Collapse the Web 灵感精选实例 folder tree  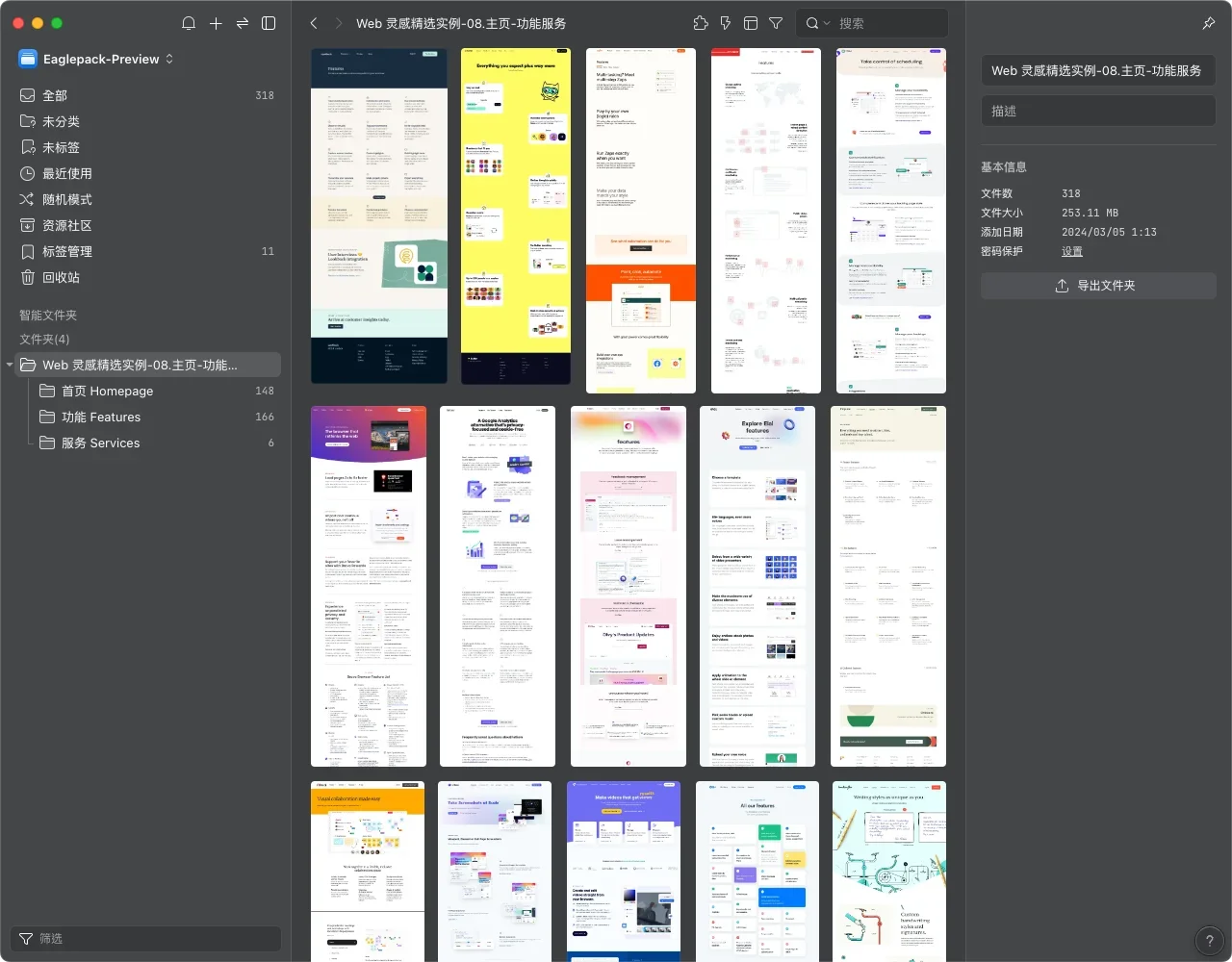10,366
